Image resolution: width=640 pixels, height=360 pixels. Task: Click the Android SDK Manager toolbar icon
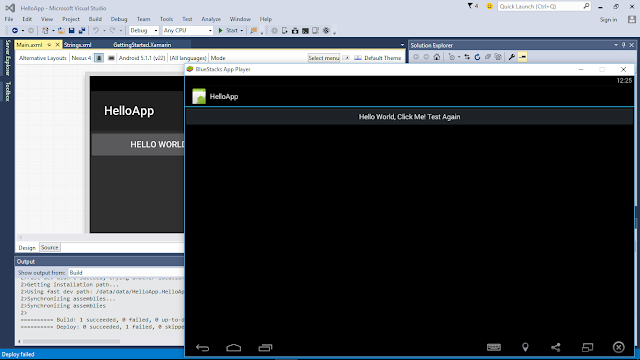pos(295,31)
